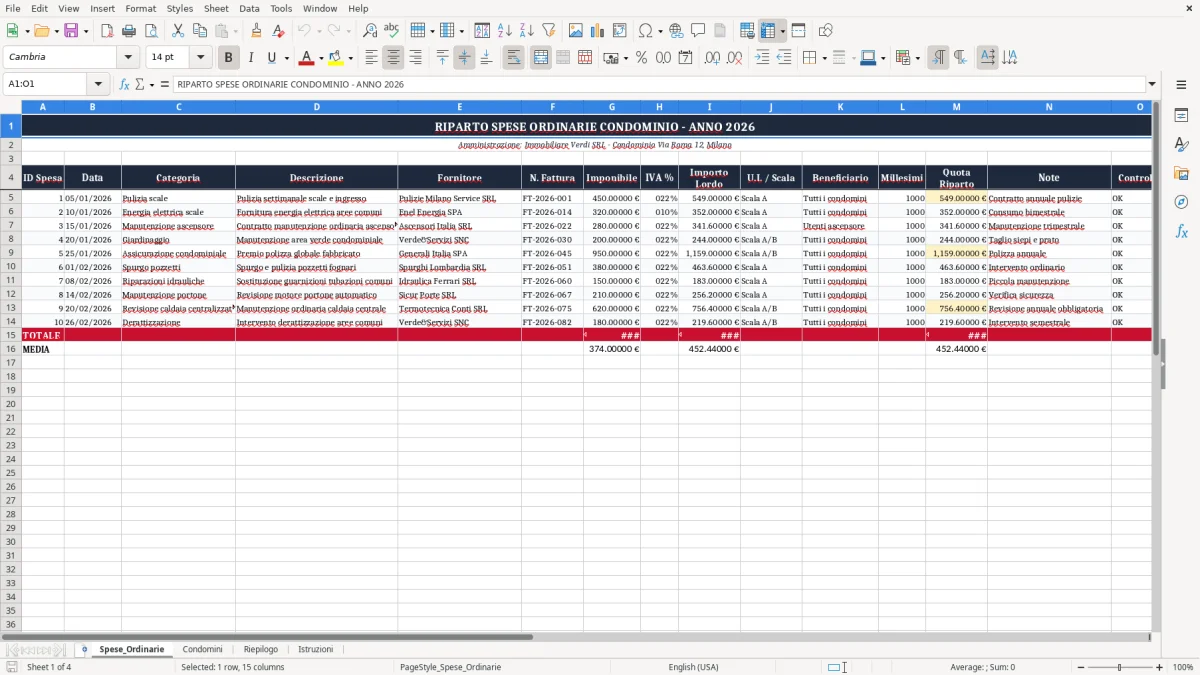Run spelling check icon
The image size is (1200, 675).
coord(392,31)
